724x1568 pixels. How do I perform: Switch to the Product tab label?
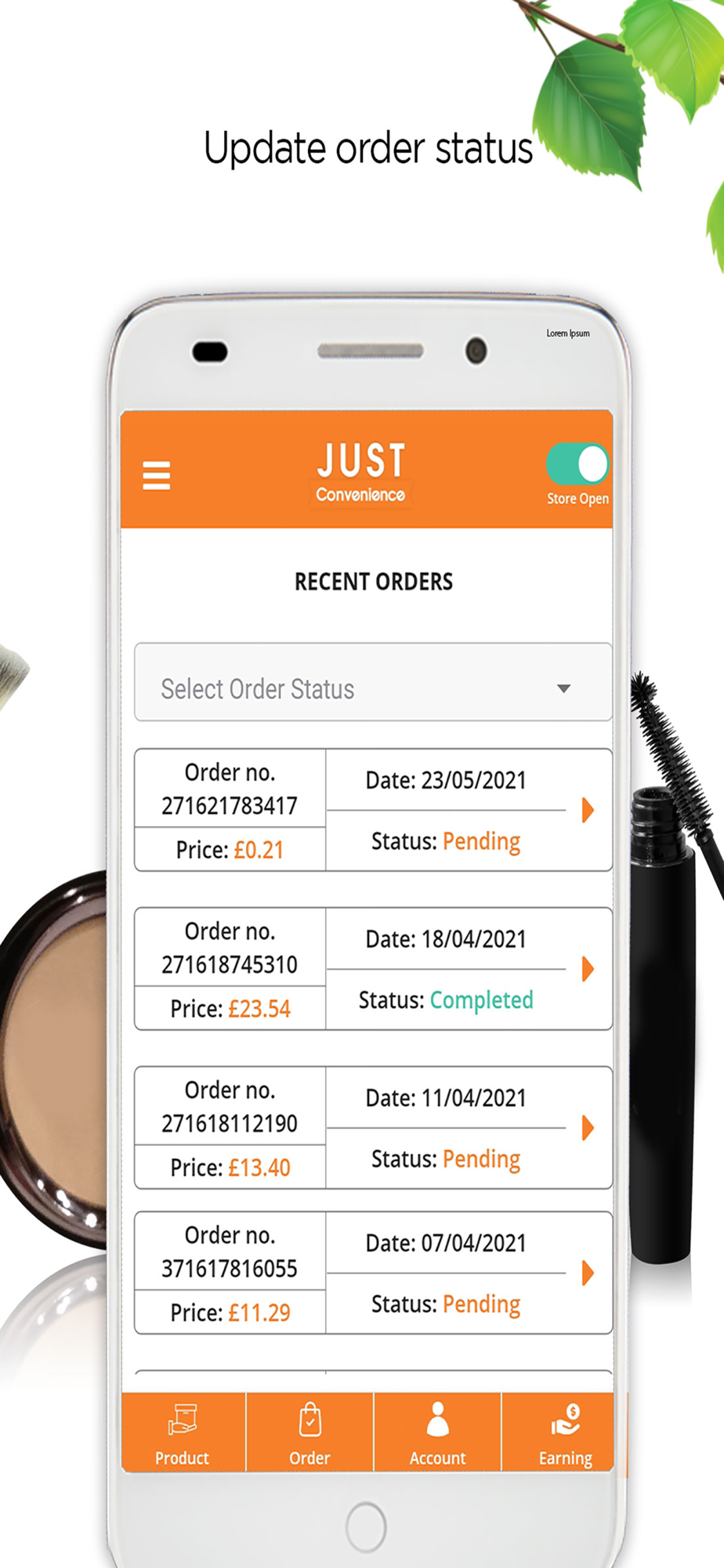pyautogui.click(x=182, y=1458)
